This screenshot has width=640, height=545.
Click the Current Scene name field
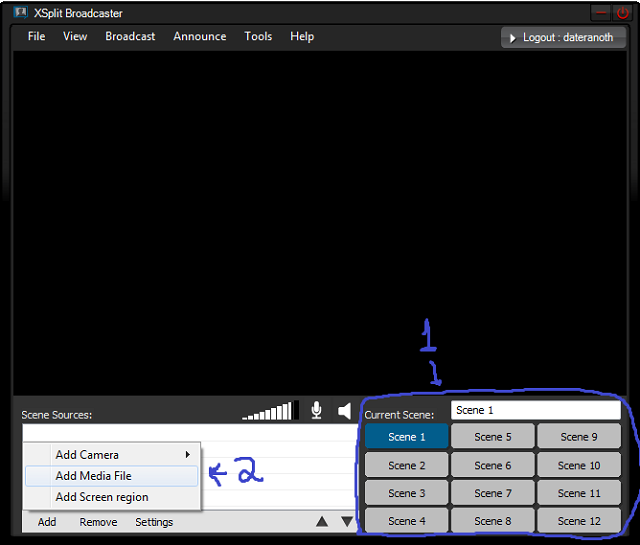(x=536, y=410)
